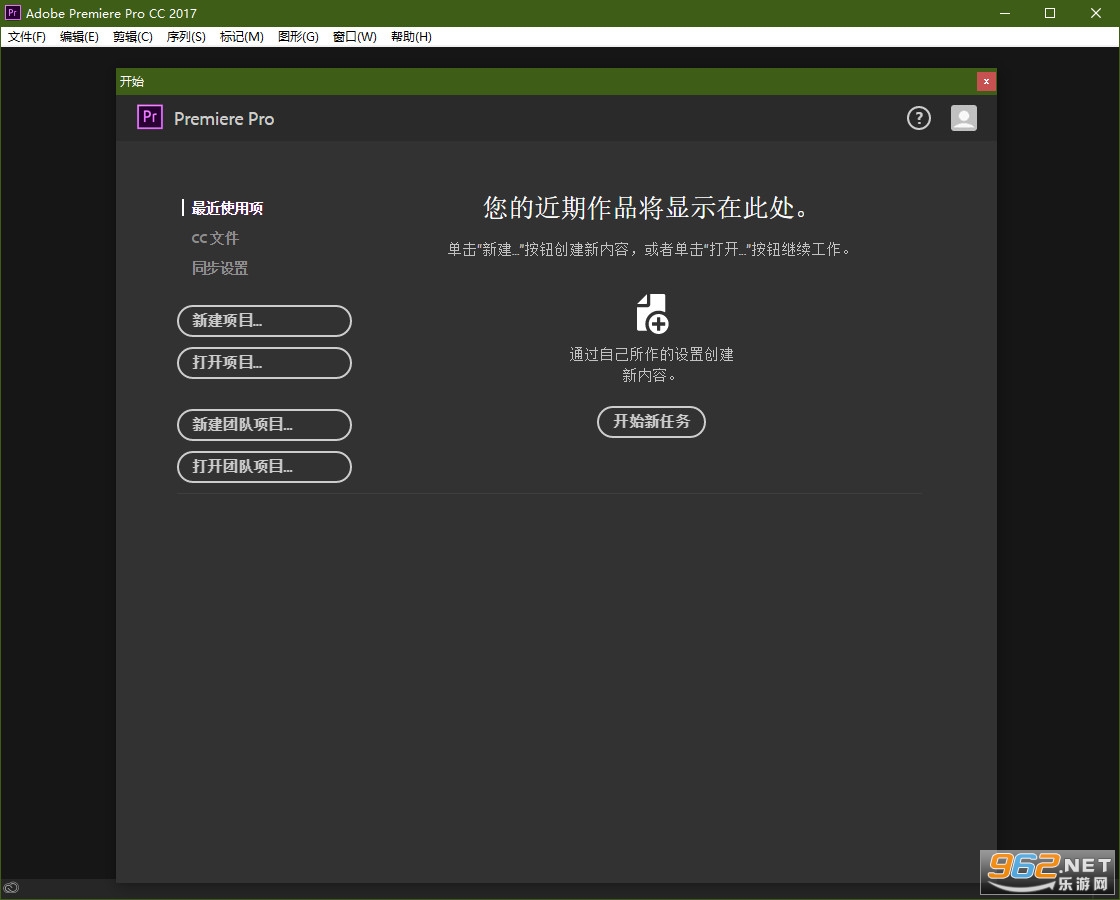
Task: Click the Creative Cloud icon in status bar
Action: pos(10,889)
